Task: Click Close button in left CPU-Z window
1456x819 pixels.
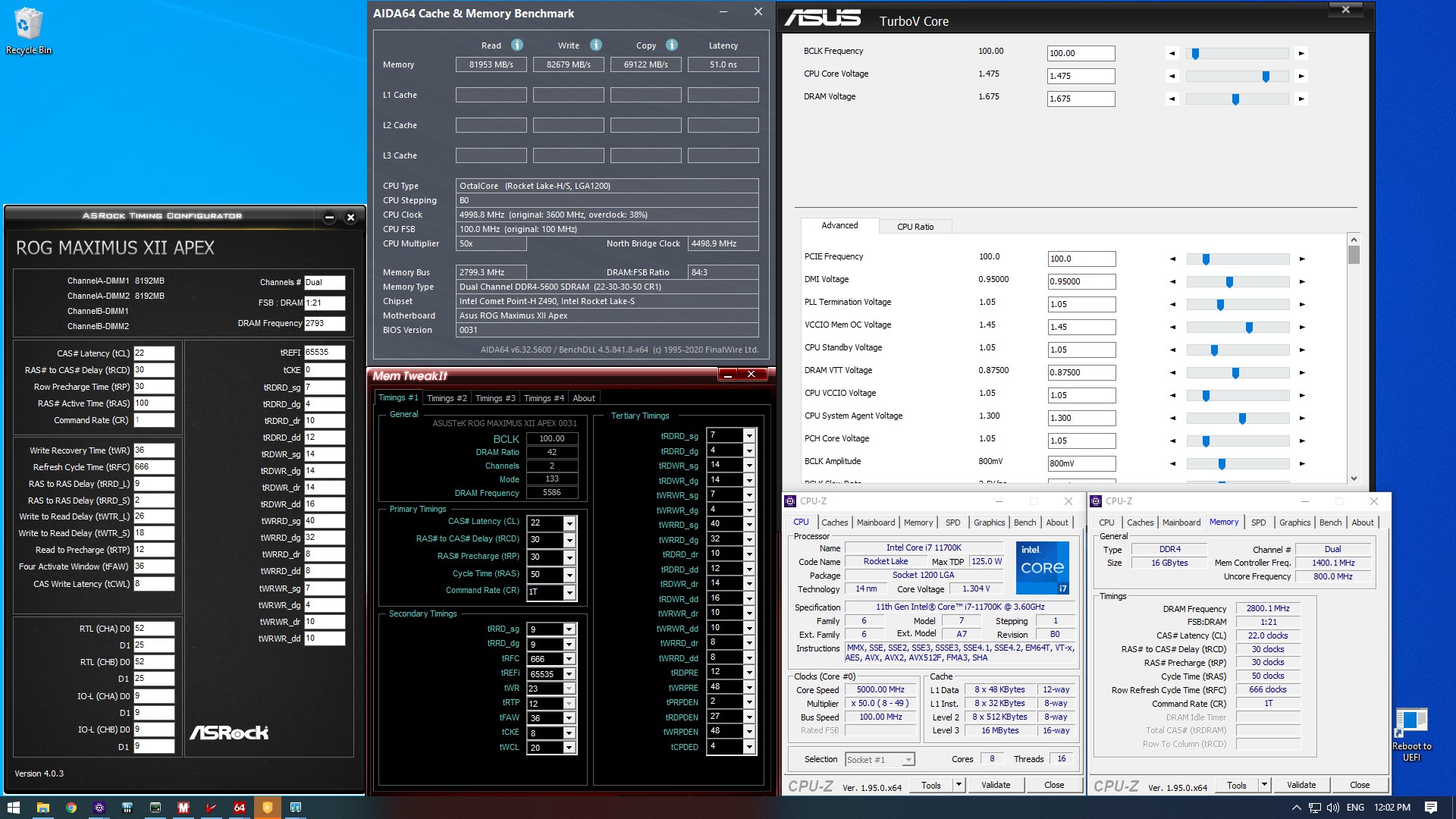Action: coord(1054,785)
